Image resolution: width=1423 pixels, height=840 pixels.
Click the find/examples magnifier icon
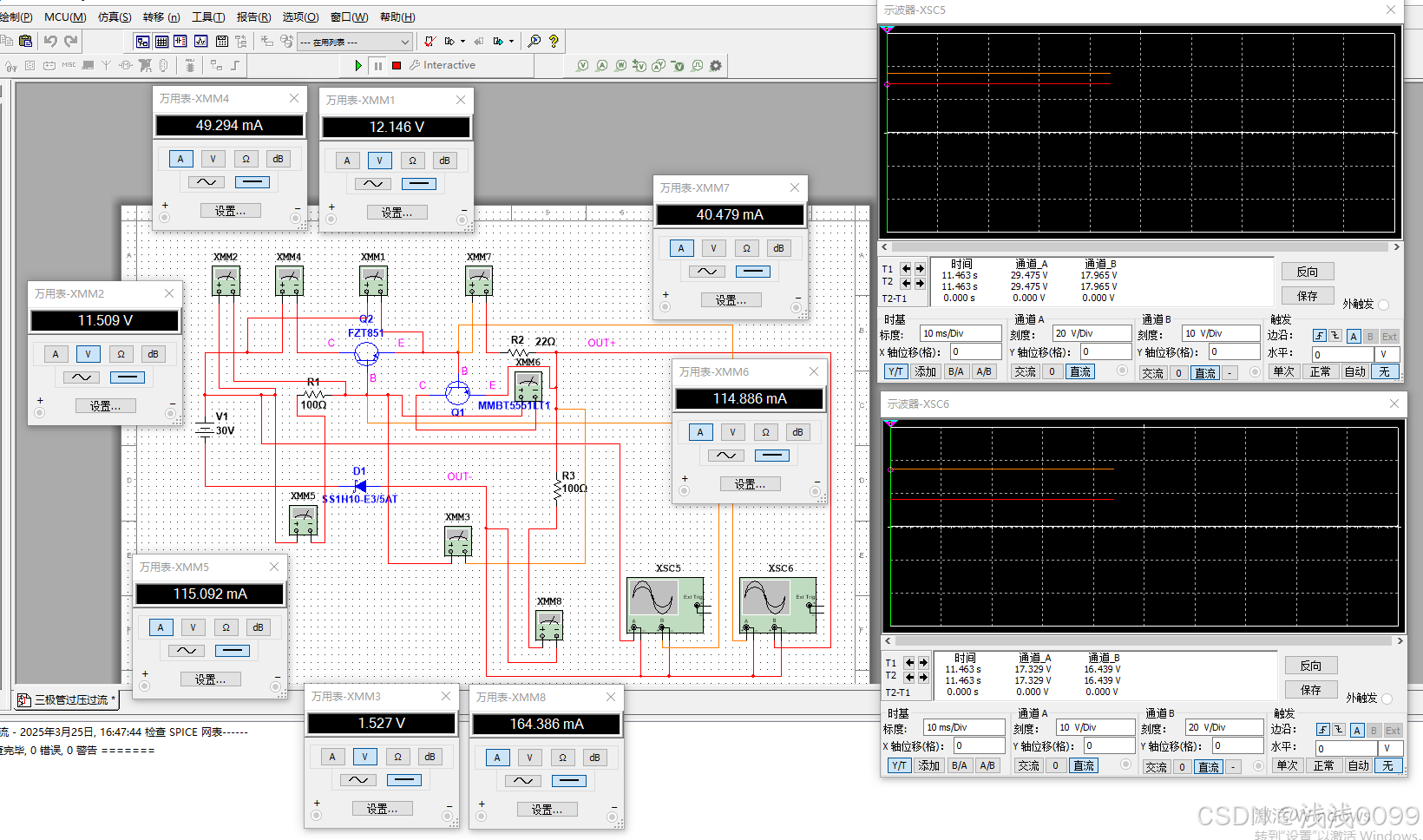[534, 41]
